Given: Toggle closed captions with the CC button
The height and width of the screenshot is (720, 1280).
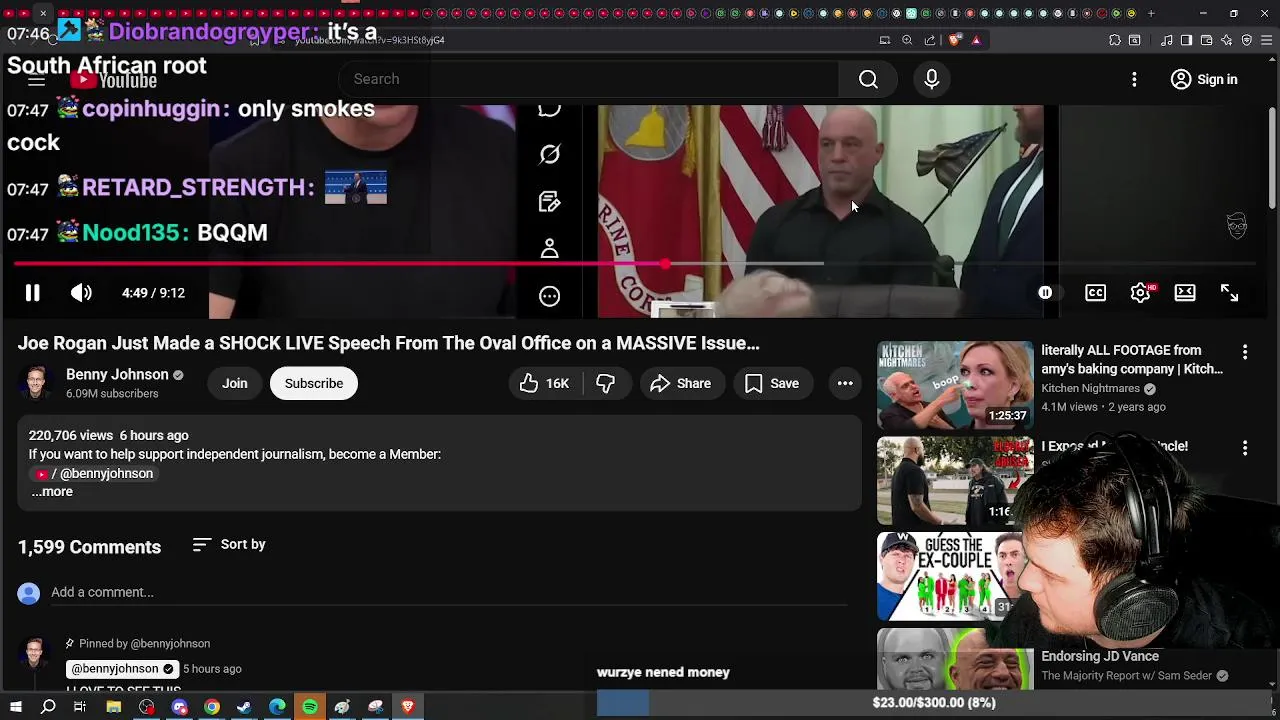Looking at the screenshot, I should (x=1096, y=293).
